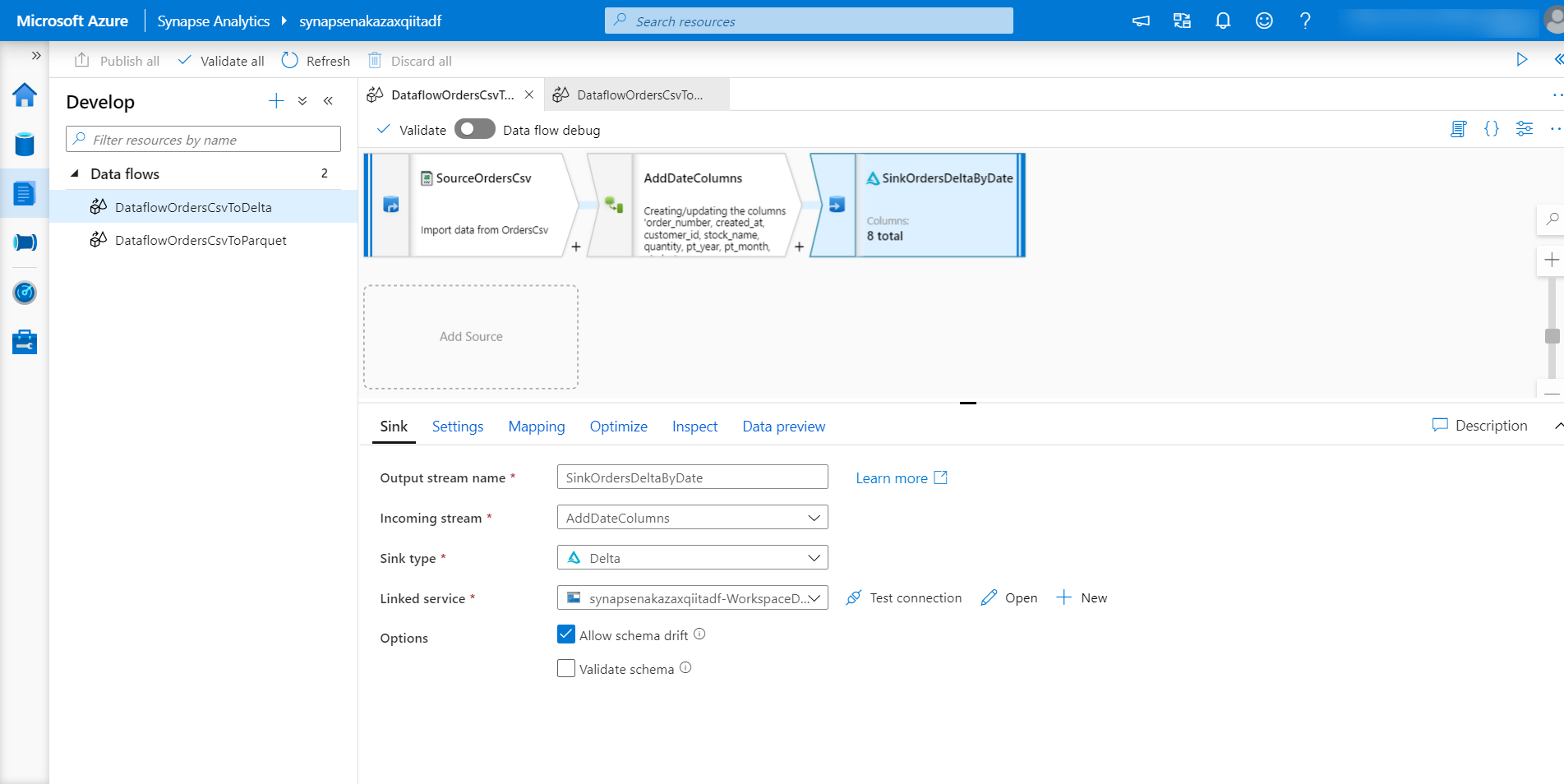Open the Learn more link
The width and height of the screenshot is (1564, 784).
[902, 478]
